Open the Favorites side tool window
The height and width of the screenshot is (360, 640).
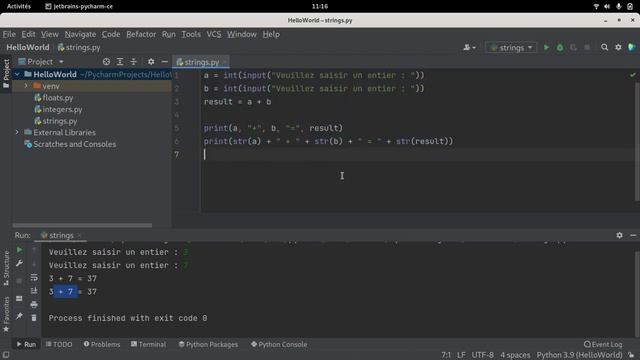6,314
